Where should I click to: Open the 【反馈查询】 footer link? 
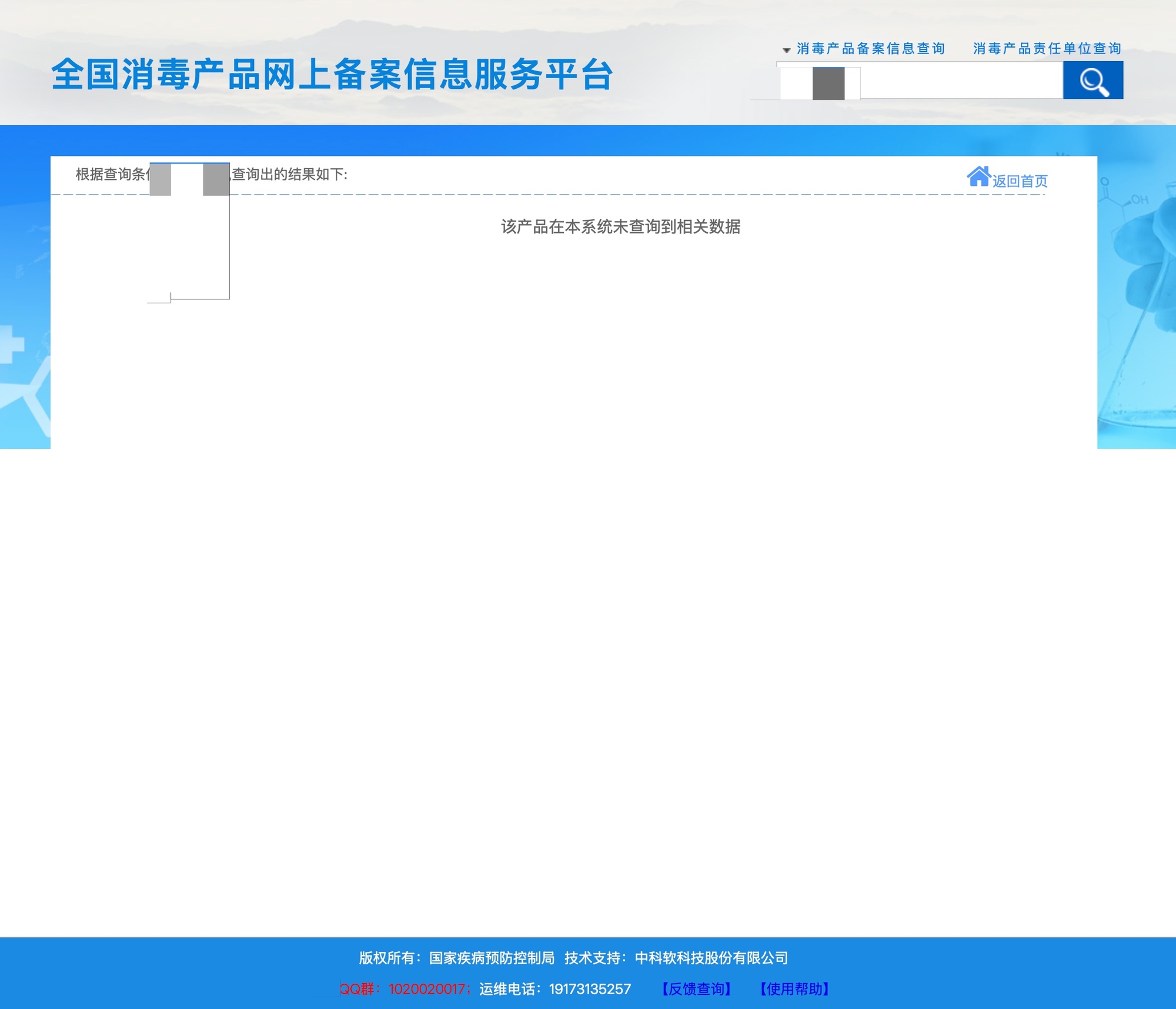[x=696, y=989]
